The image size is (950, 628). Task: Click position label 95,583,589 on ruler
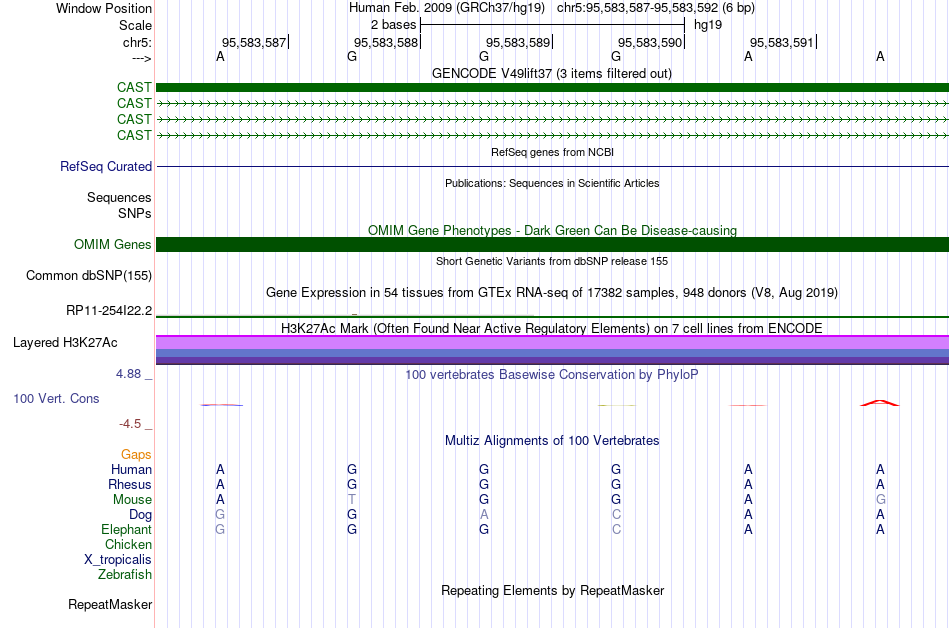[518, 42]
